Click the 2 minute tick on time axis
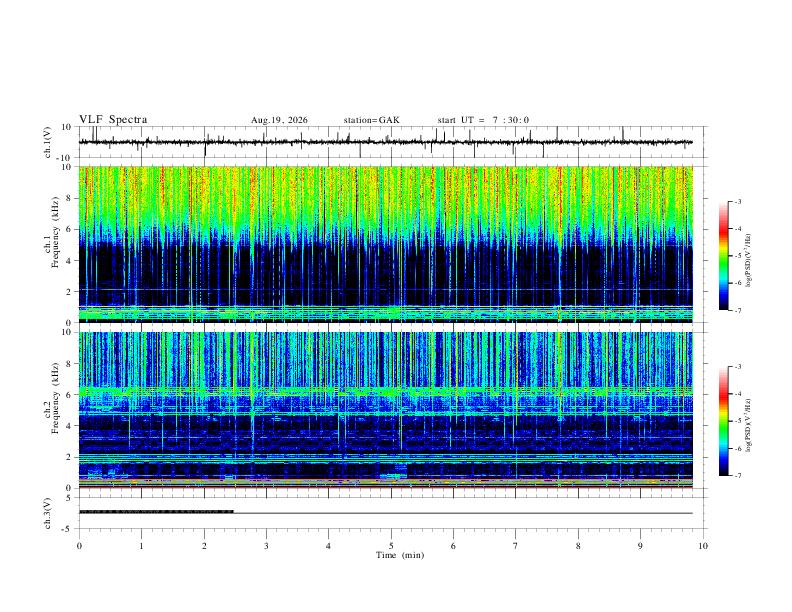This screenshot has height=612, width=792. click(204, 546)
